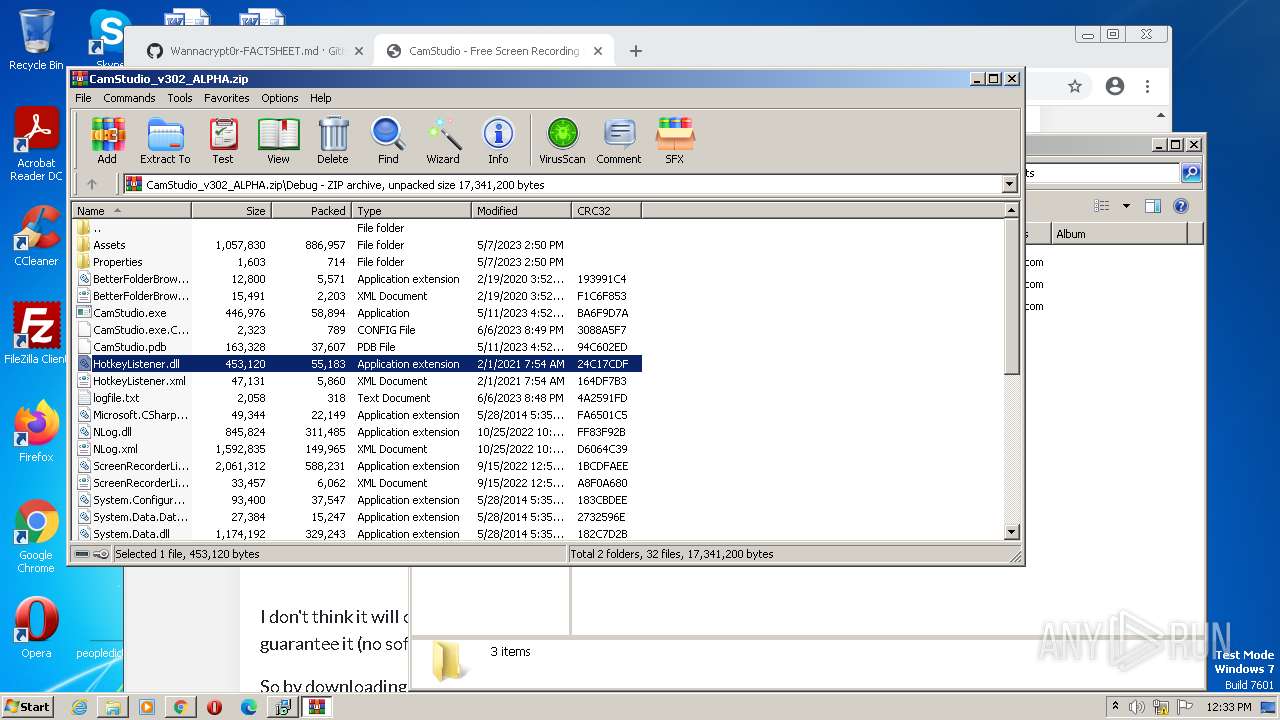Click the Test toolbar icon
The width and height of the screenshot is (1280, 720).
pyautogui.click(x=223, y=140)
